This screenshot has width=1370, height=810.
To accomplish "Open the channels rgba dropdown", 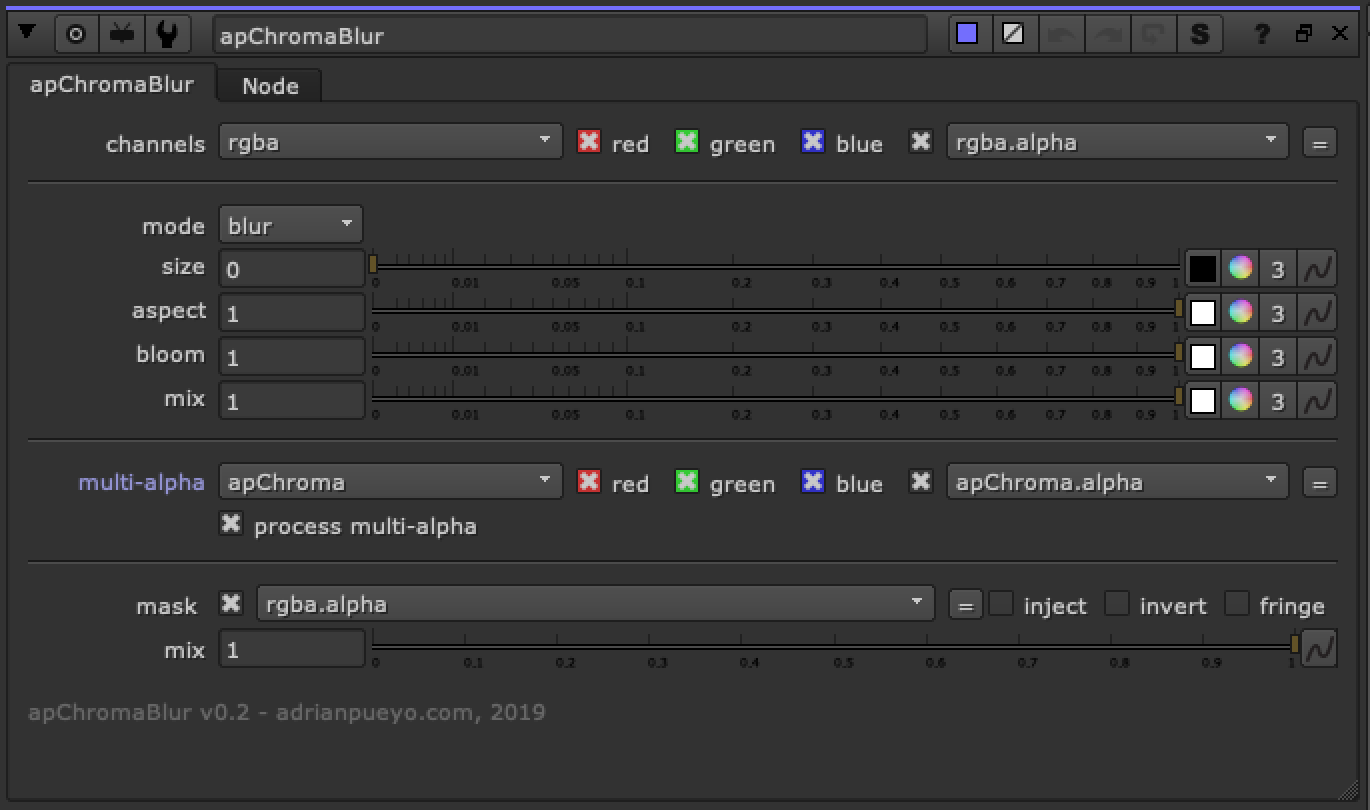I will click(x=390, y=140).
